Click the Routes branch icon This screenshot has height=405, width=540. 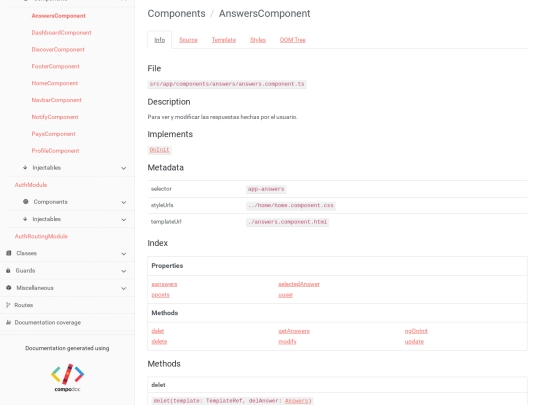[8, 305]
